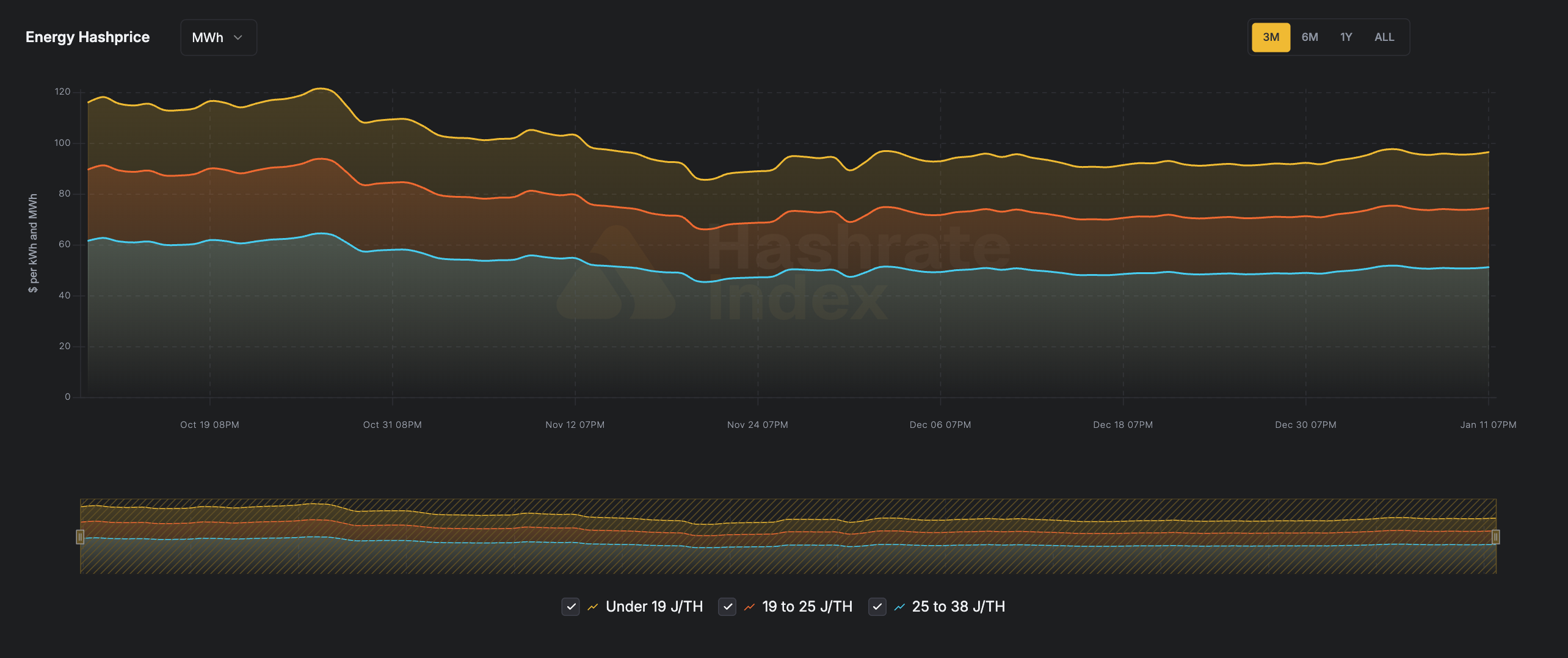This screenshot has height=658, width=1568.
Task: Click the Nov 24 07PM axis label
Action: [x=757, y=425]
